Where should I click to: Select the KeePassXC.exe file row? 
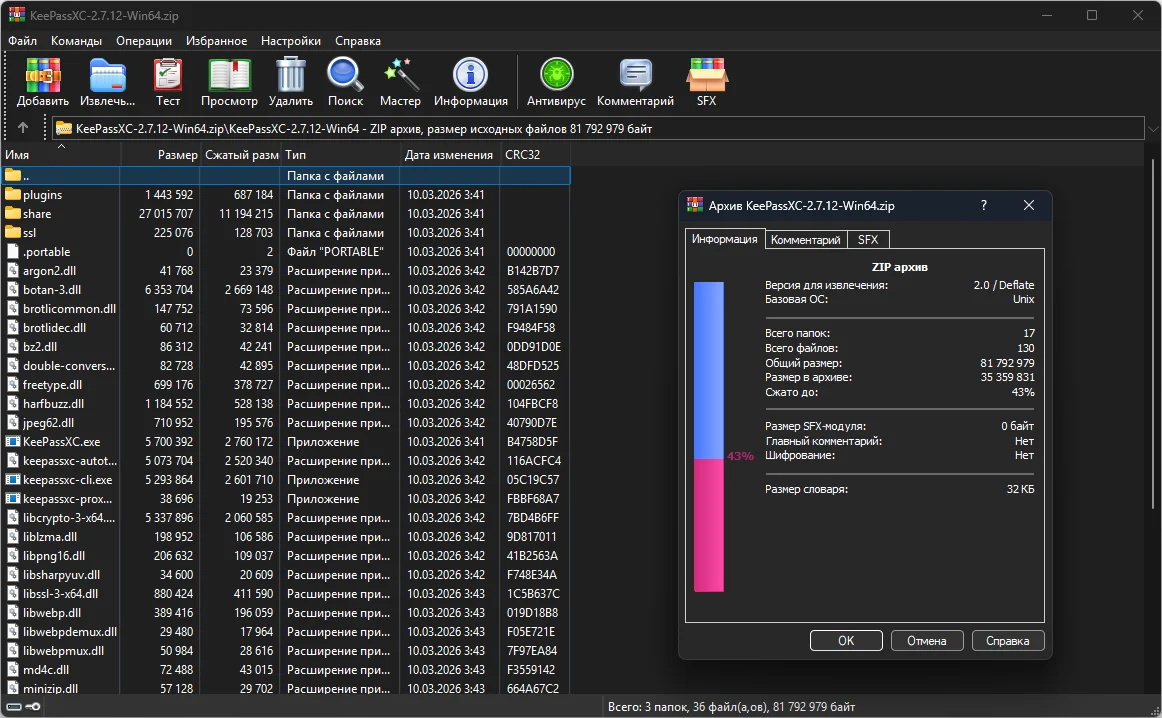[61, 442]
